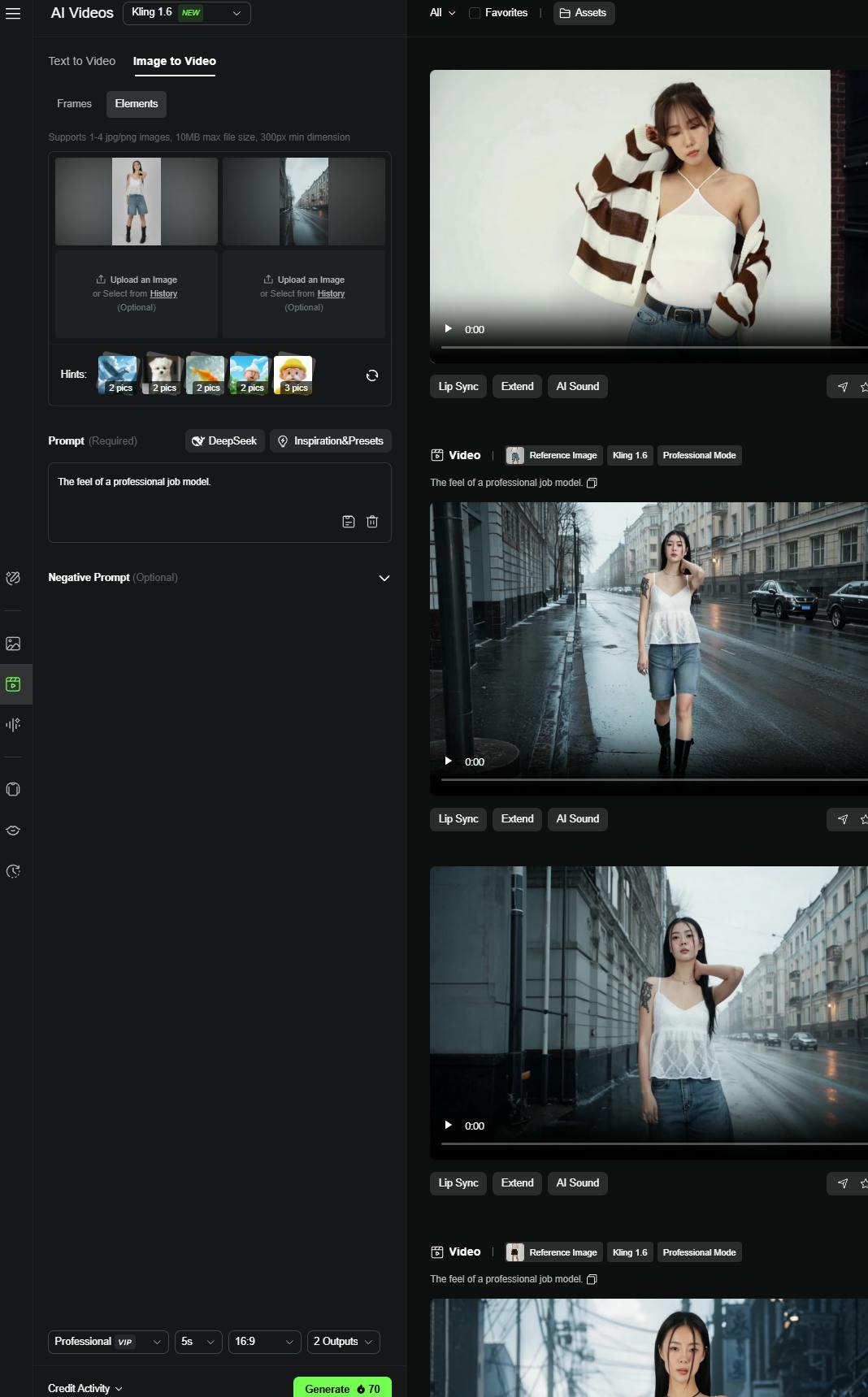The height and width of the screenshot is (1397, 868).
Task: Click Lip Sync under the close-up street video
Action: click(458, 1183)
